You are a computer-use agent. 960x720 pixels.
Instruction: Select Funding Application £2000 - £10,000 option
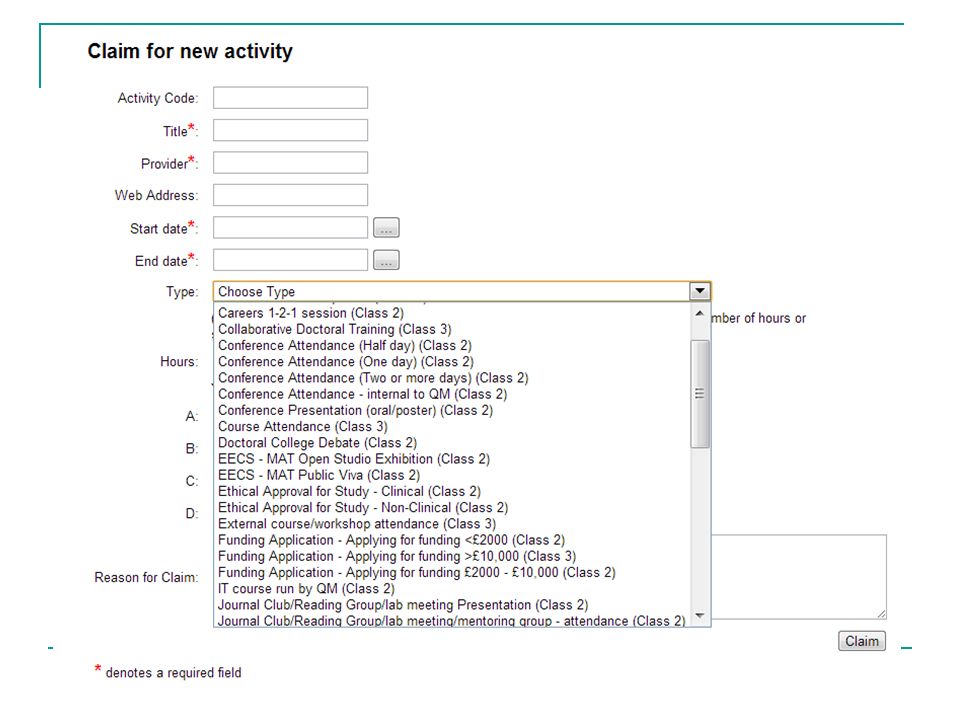[x=452, y=572]
